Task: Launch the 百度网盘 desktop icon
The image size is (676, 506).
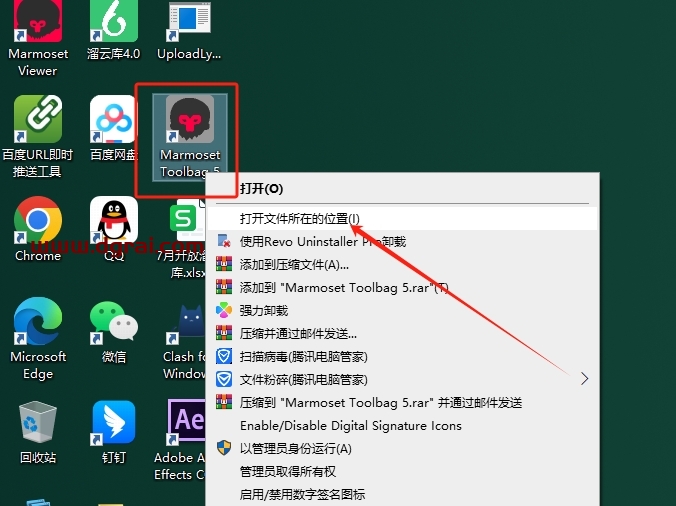Action: pos(114,128)
